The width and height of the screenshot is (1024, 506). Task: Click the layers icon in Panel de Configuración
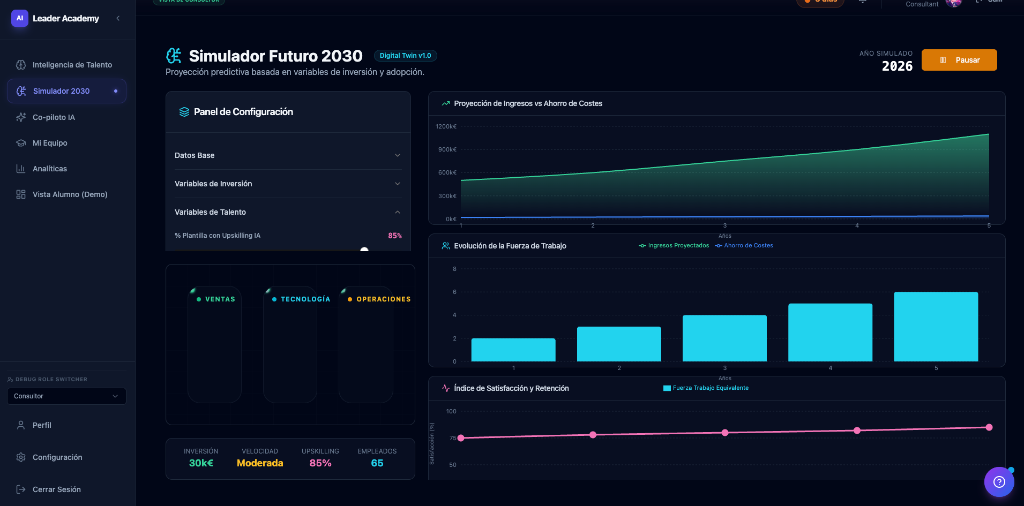[x=184, y=112]
